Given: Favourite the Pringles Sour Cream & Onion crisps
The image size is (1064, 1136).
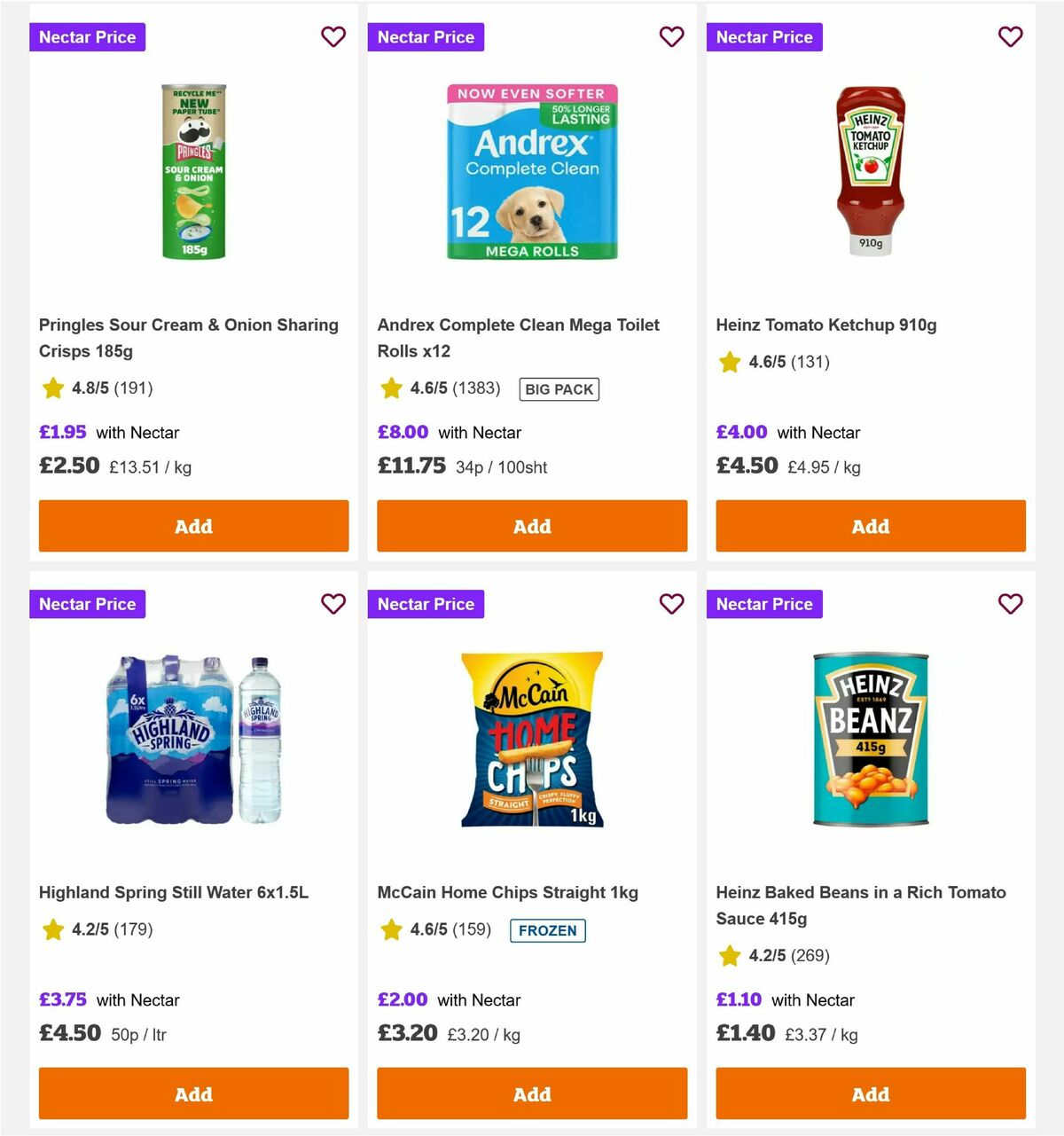Looking at the screenshot, I should [x=333, y=37].
